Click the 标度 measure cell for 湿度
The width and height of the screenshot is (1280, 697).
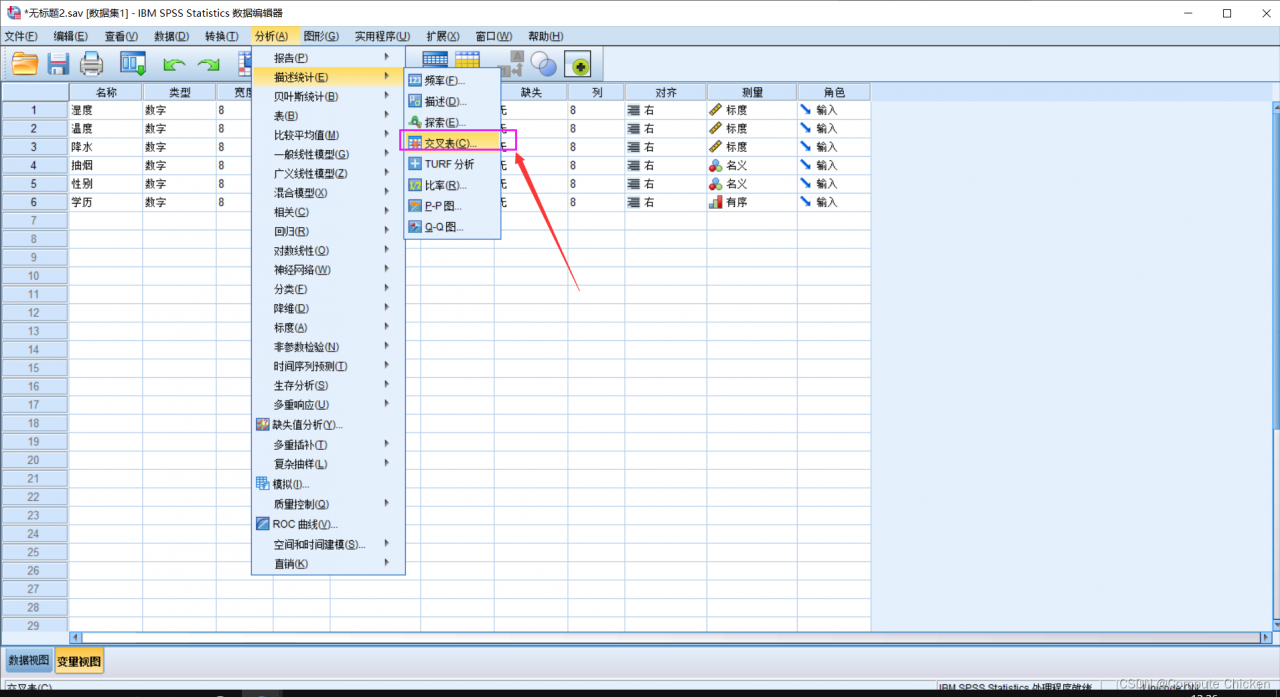pyautogui.click(x=752, y=110)
